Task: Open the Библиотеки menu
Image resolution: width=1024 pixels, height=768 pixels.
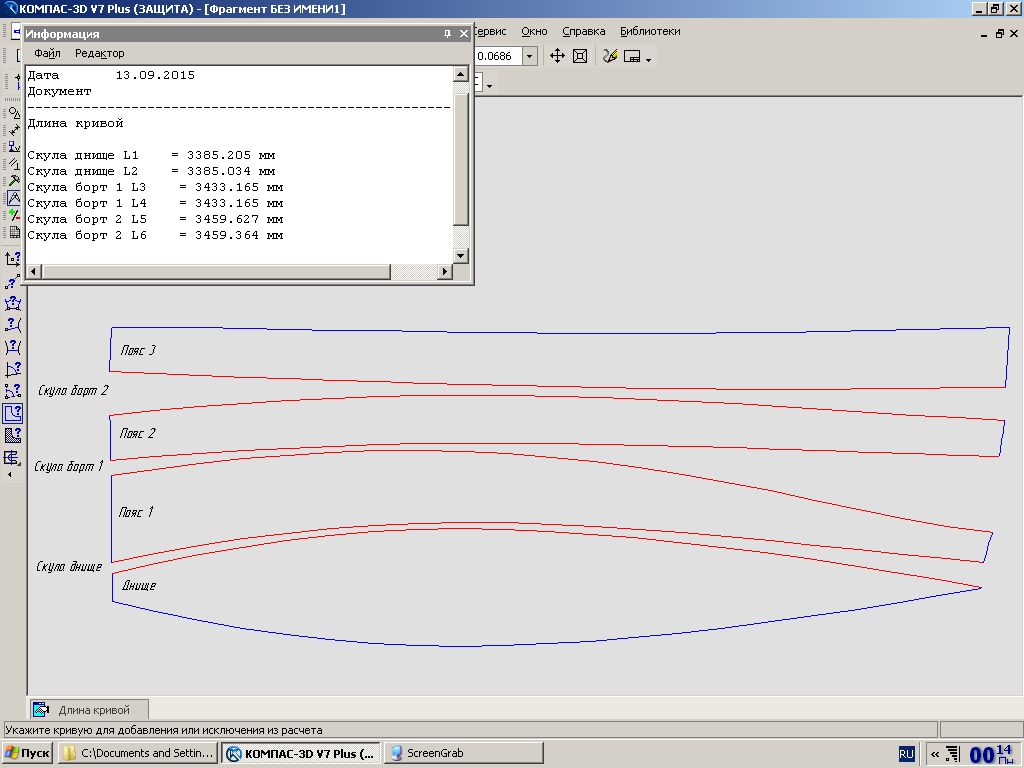Action: 650,31
